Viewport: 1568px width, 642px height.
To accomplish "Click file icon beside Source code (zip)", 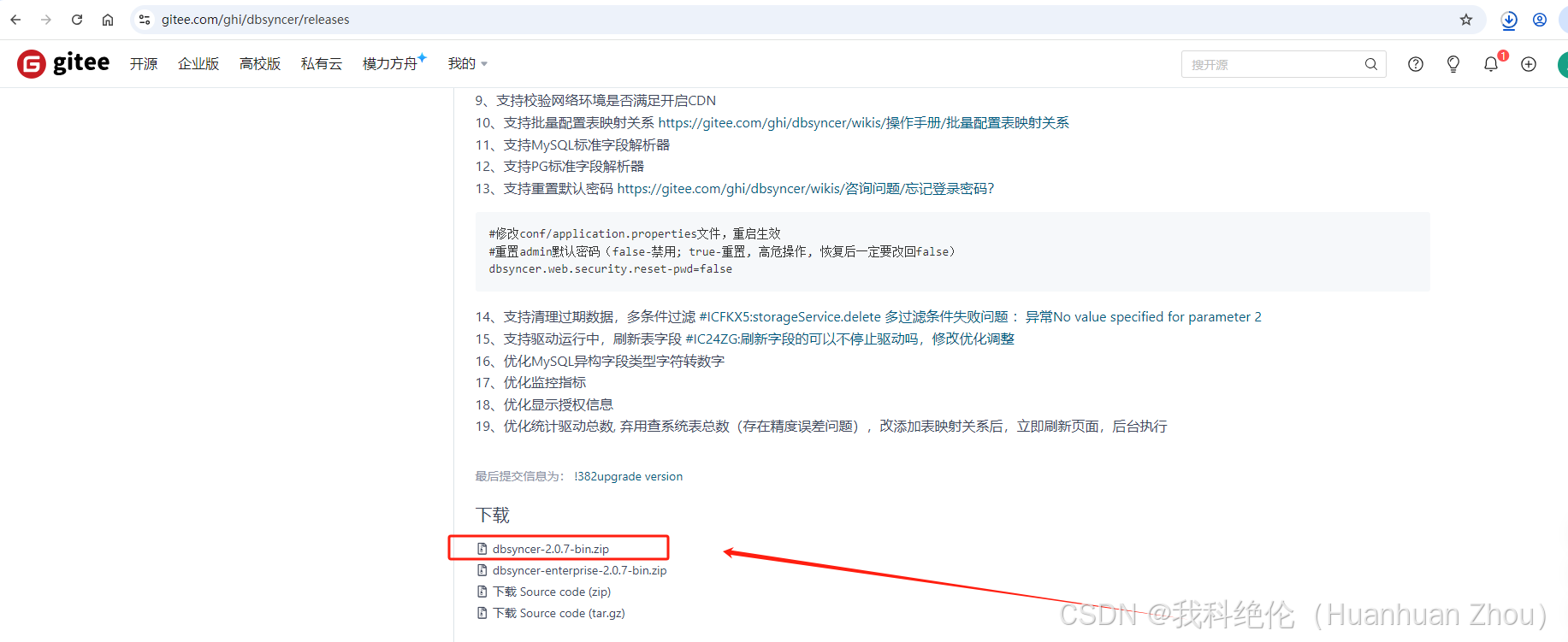I will pyautogui.click(x=482, y=592).
